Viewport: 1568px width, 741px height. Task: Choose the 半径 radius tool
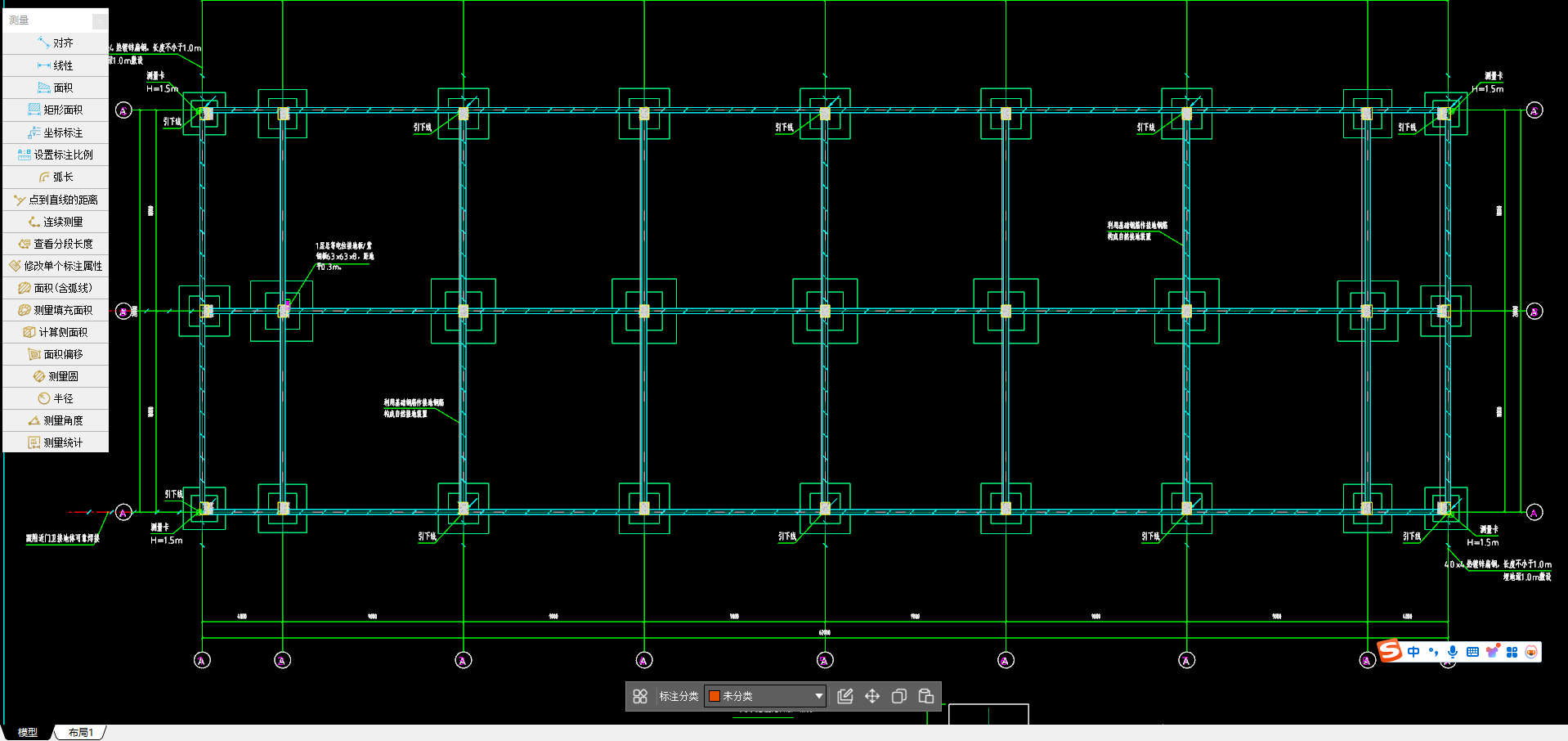pos(56,398)
